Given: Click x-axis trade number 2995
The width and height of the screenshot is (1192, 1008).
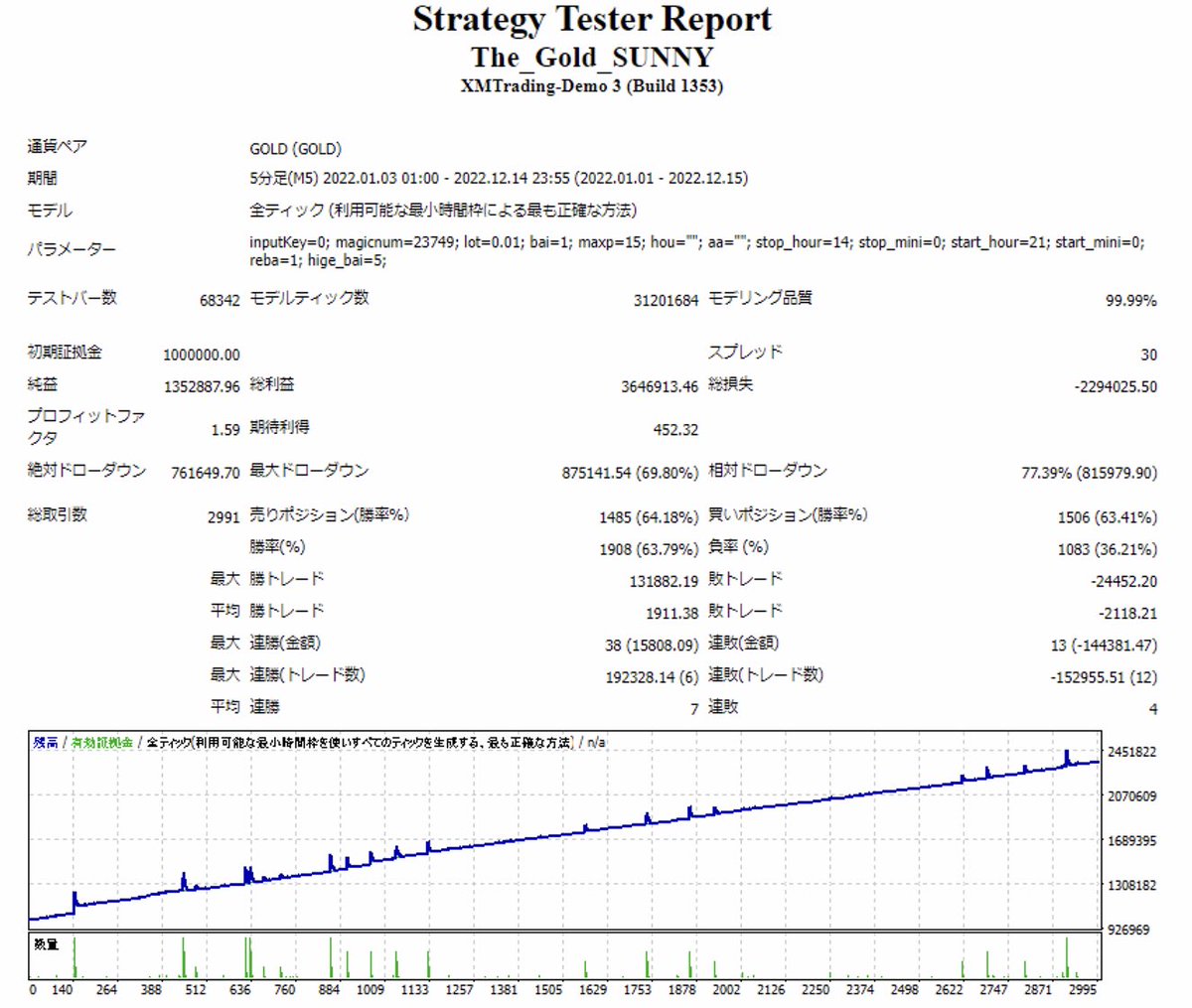Looking at the screenshot, I should coord(1082,989).
